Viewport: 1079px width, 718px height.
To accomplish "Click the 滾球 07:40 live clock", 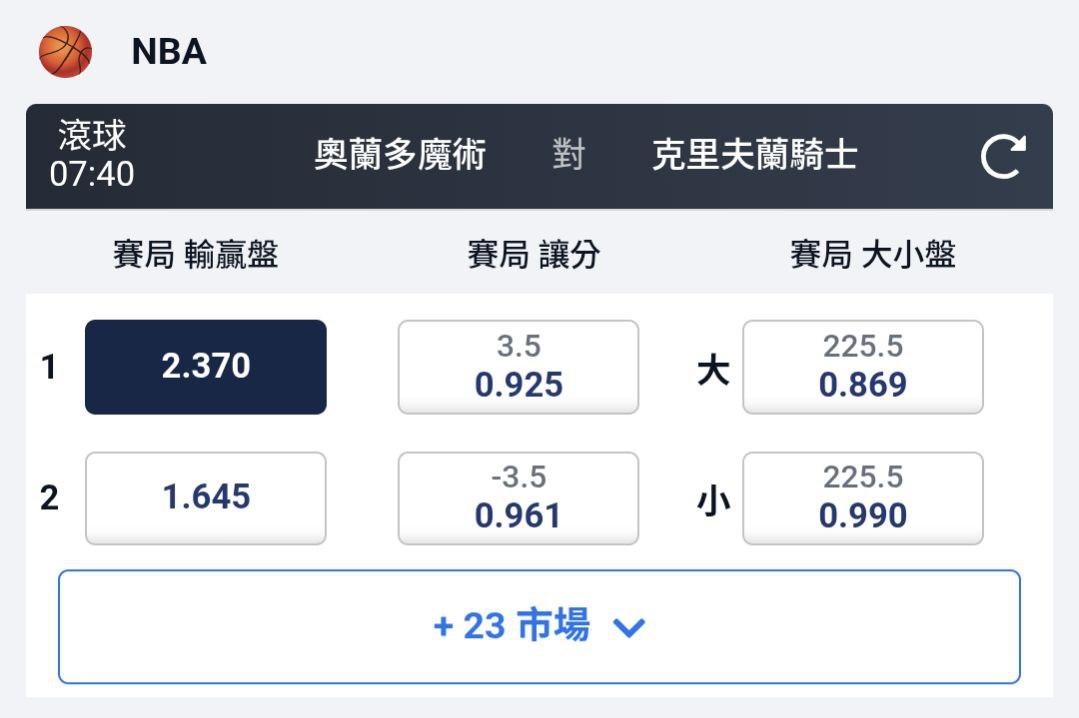I will pos(92,156).
